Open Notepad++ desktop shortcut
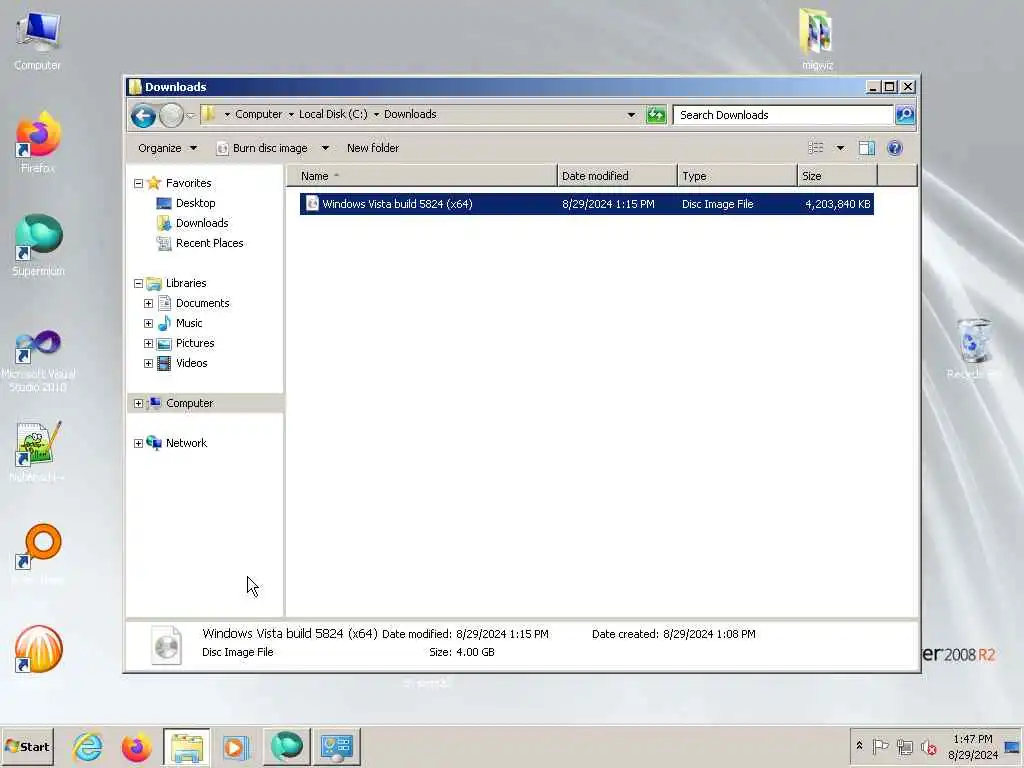 pyautogui.click(x=38, y=452)
